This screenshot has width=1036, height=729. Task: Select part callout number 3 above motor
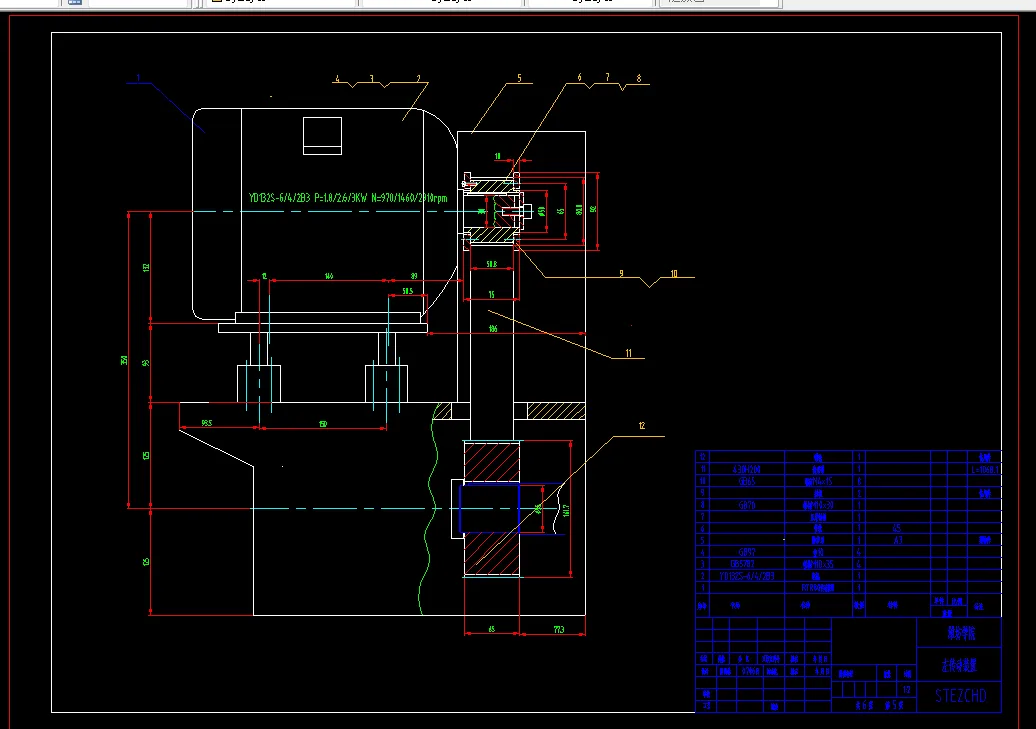[371, 79]
